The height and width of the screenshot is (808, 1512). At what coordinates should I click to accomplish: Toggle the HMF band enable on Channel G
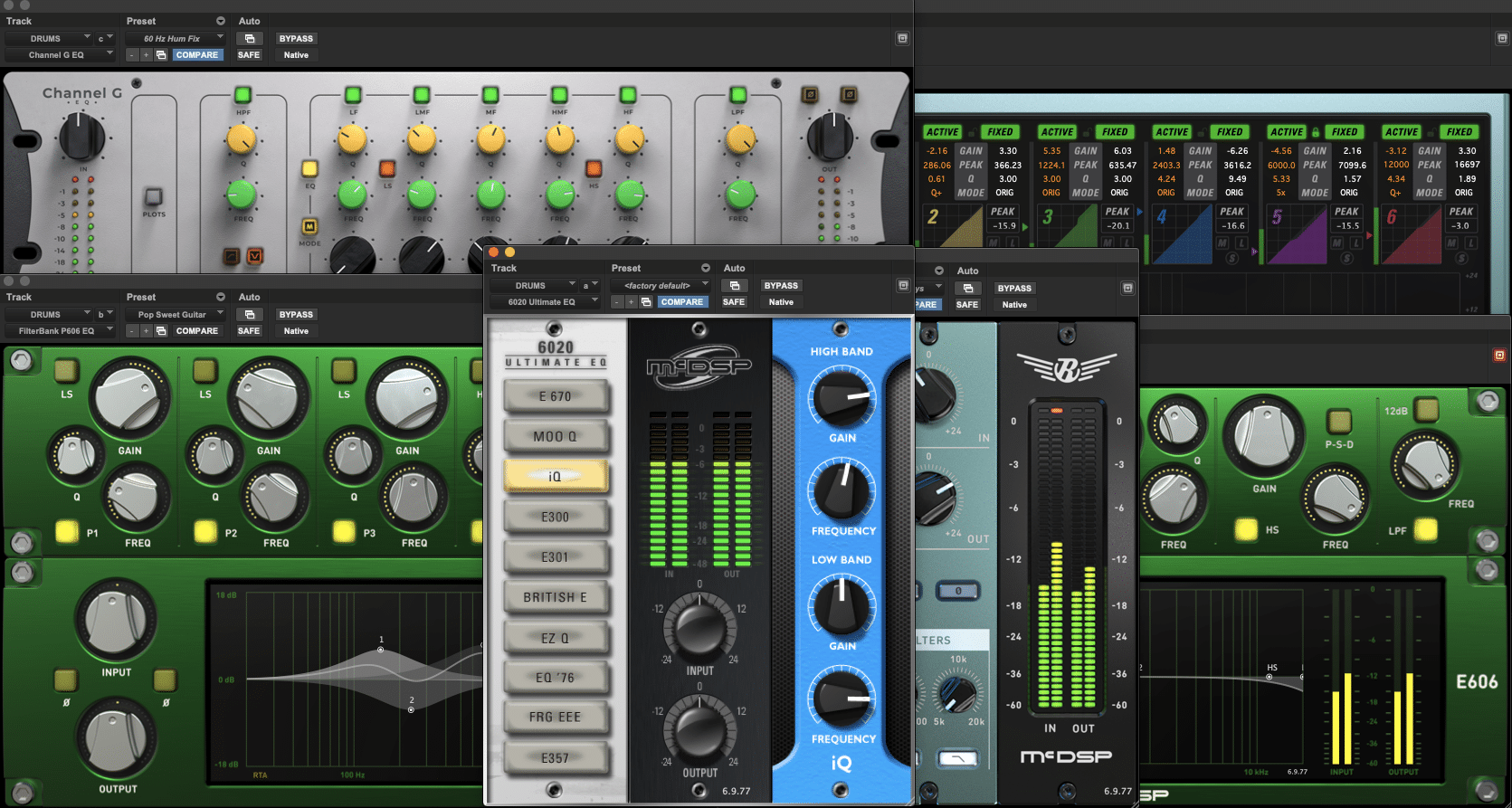(559, 94)
